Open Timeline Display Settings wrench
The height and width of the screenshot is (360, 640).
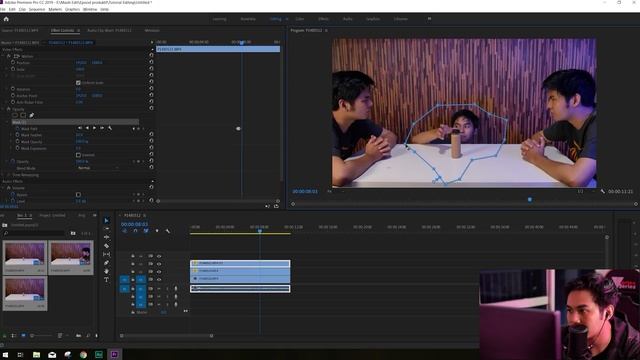pyautogui.click(x=167, y=231)
